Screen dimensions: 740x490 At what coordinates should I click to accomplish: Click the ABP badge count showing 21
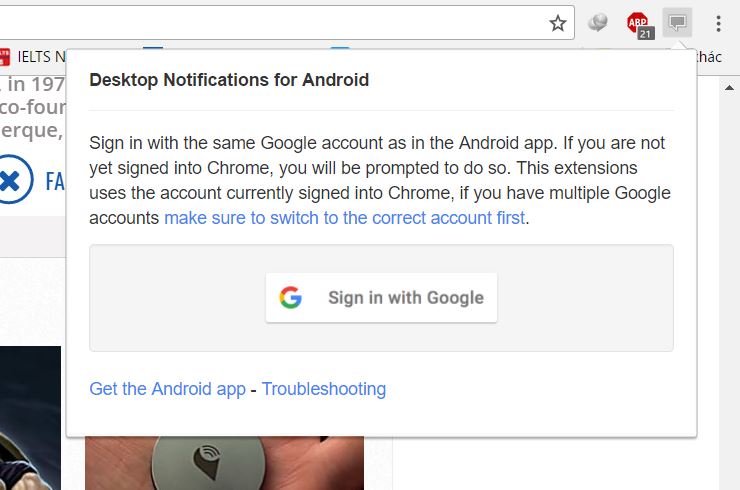(x=645, y=33)
